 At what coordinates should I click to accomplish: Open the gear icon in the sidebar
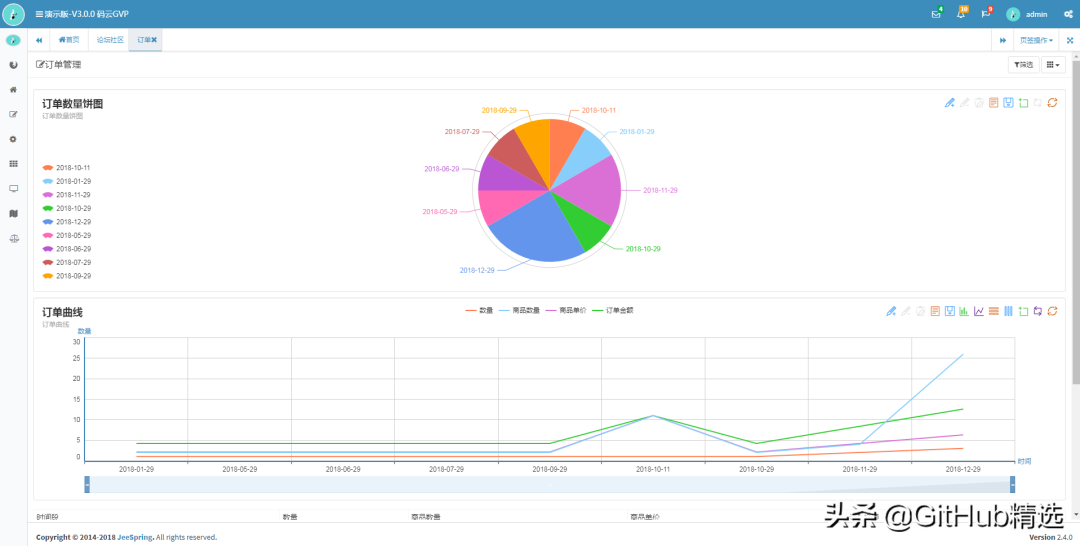coord(13,139)
